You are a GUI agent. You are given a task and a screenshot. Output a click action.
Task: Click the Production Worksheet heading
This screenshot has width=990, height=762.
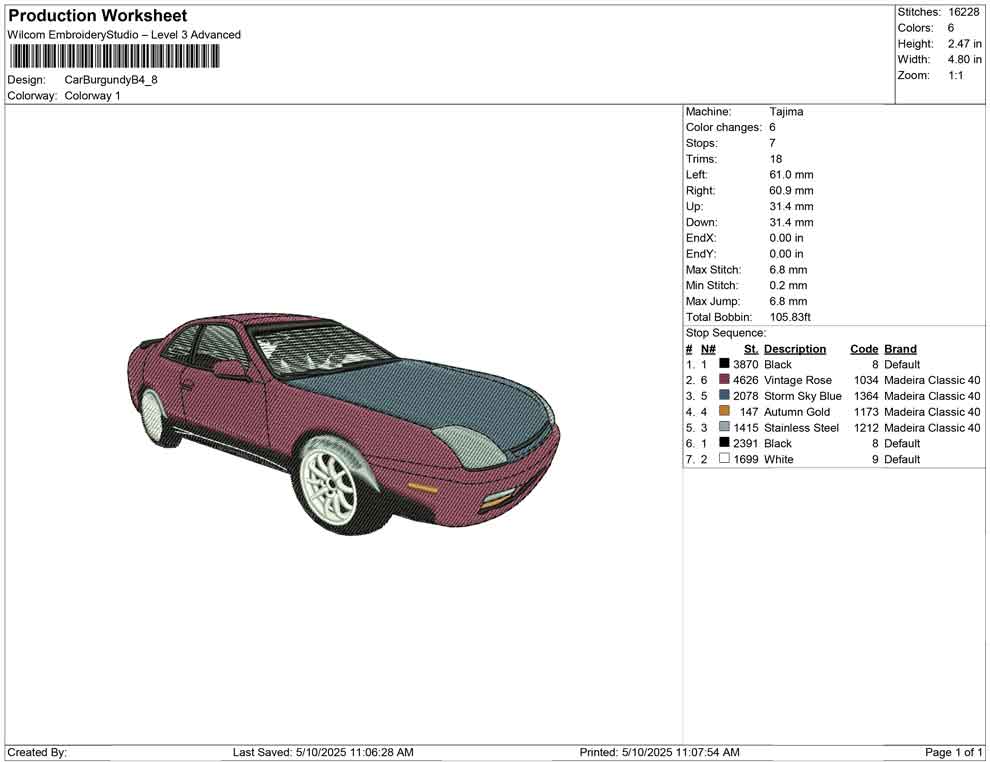click(97, 16)
